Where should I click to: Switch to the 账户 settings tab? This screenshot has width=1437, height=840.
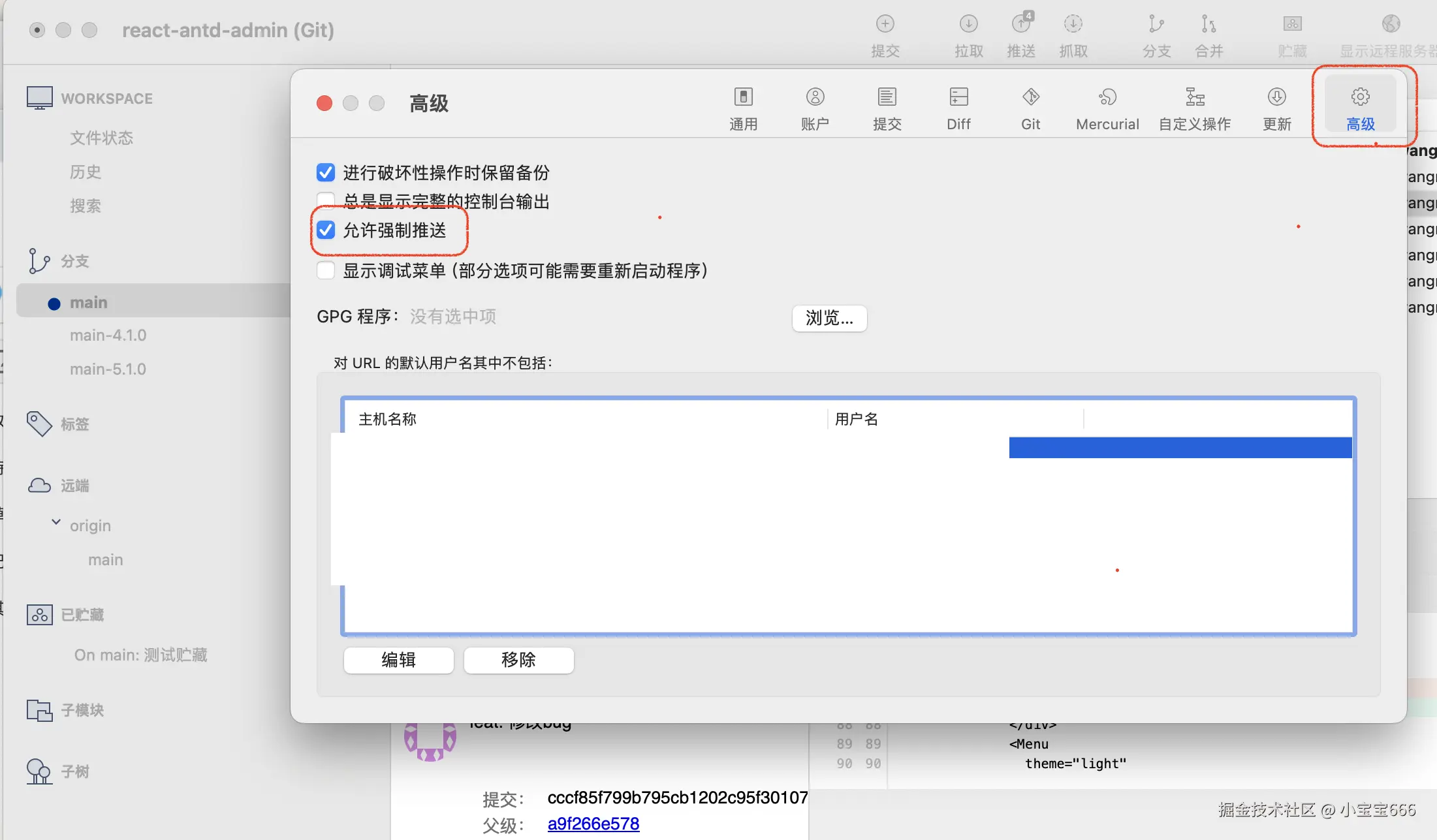point(815,108)
